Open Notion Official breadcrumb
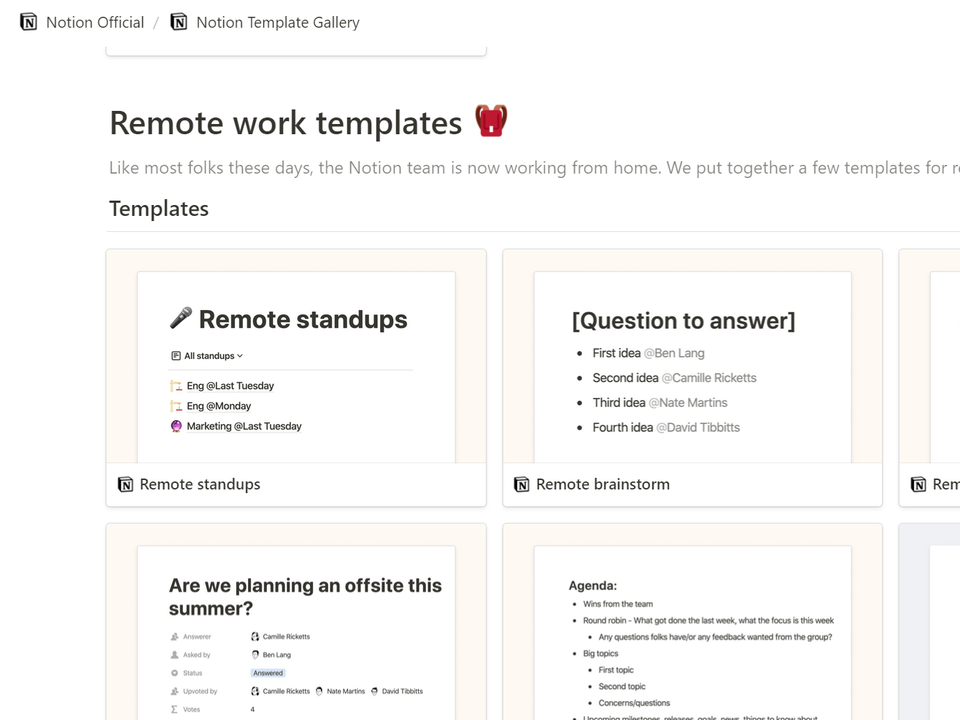Viewport: 960px width, 720px height. tap(95, 23)
